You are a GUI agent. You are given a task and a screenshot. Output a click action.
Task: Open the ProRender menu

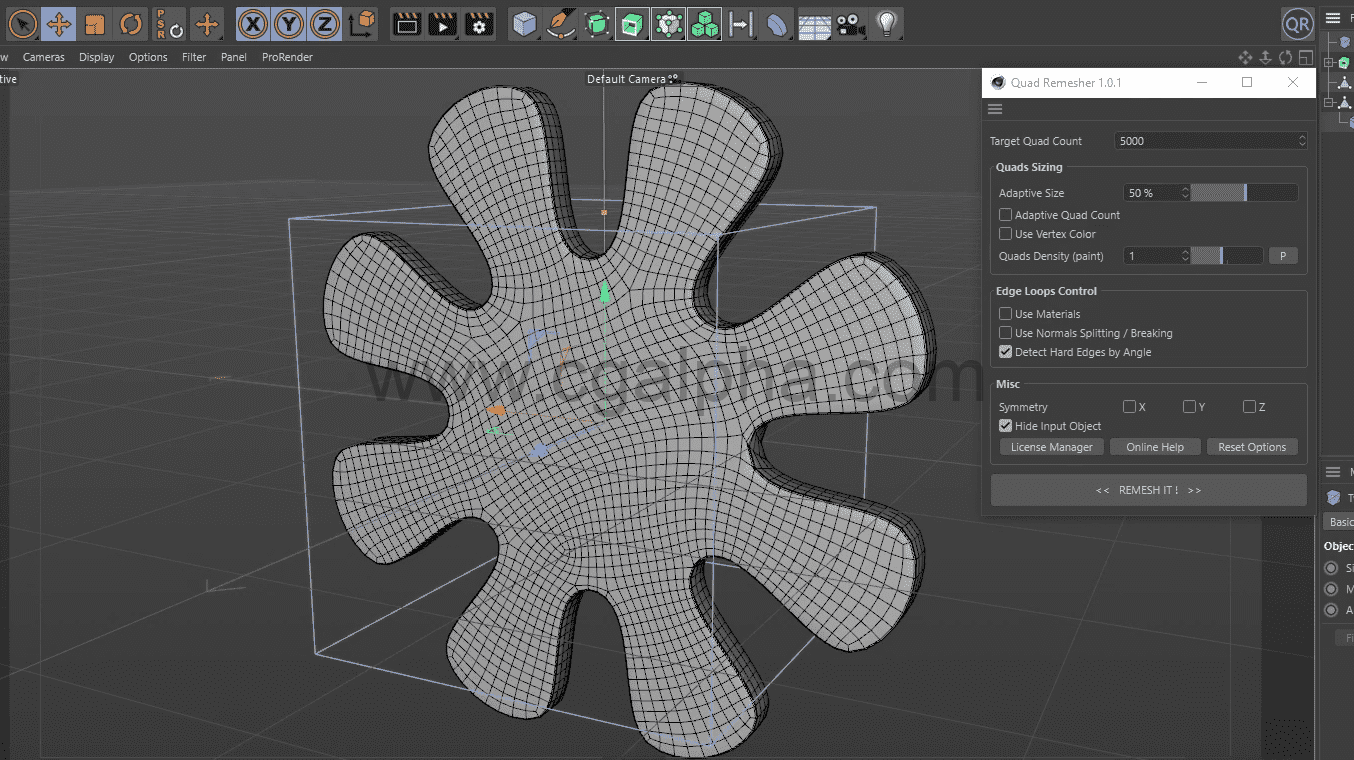pos(287,57)
